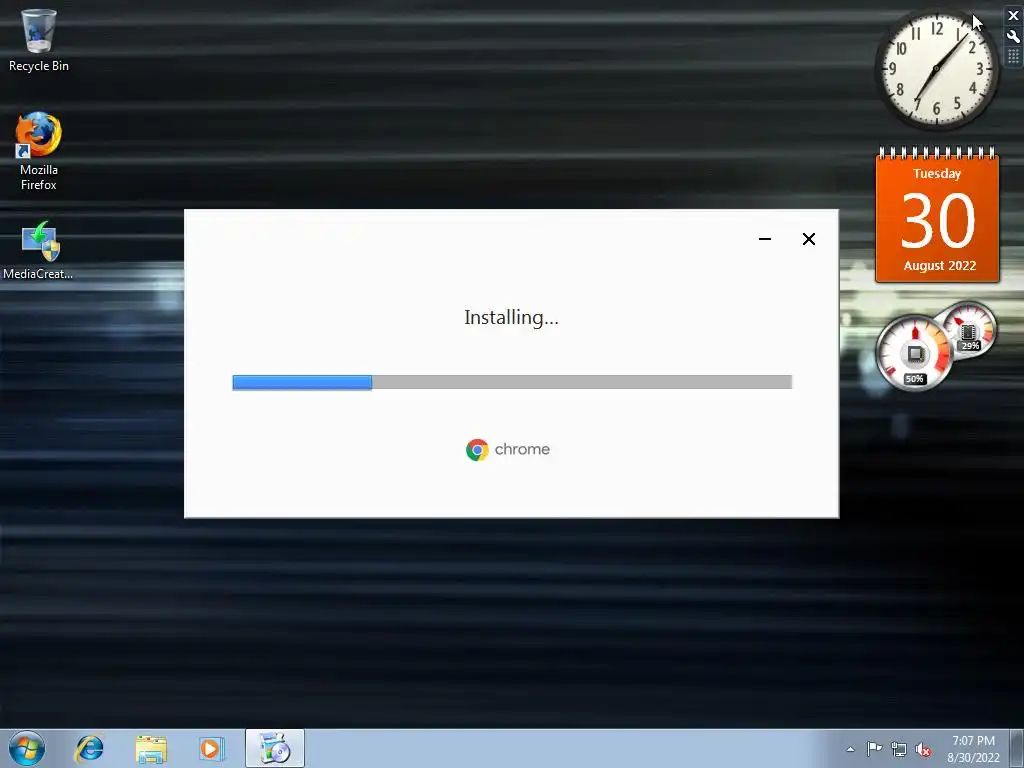Select the MediaCreation tool desktop icon
Screen dimensions: 1024x768
click(39, 251)
